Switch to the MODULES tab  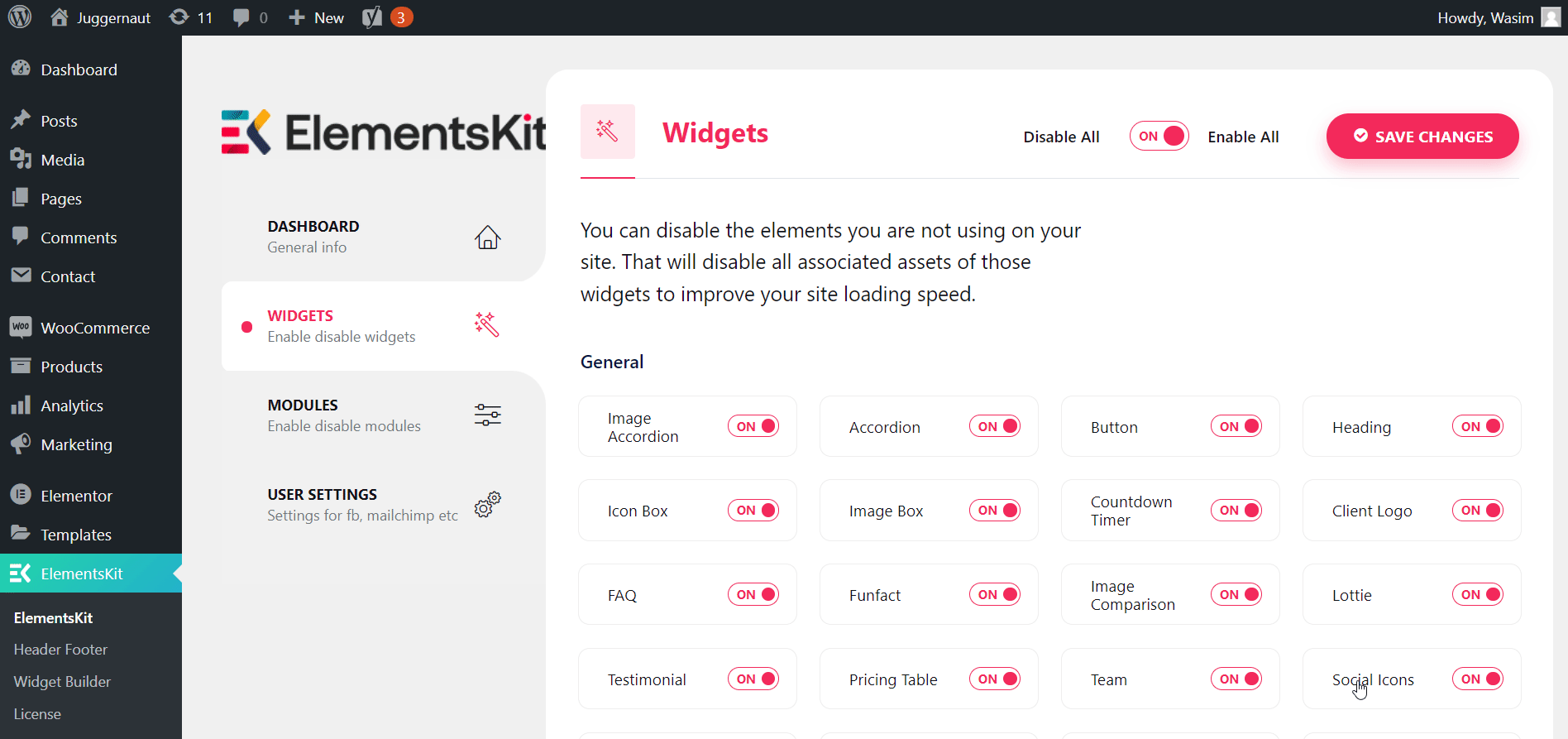coord(384,415)
